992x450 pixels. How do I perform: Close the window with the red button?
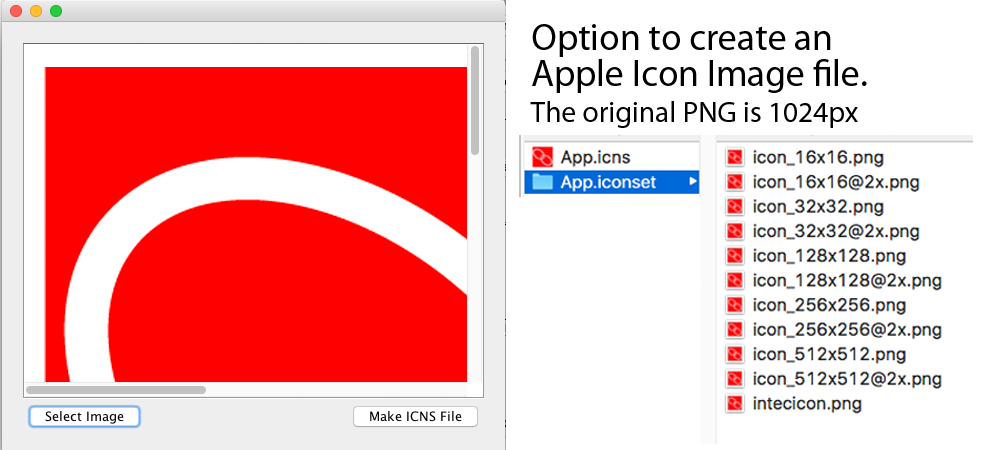point(16,11)
